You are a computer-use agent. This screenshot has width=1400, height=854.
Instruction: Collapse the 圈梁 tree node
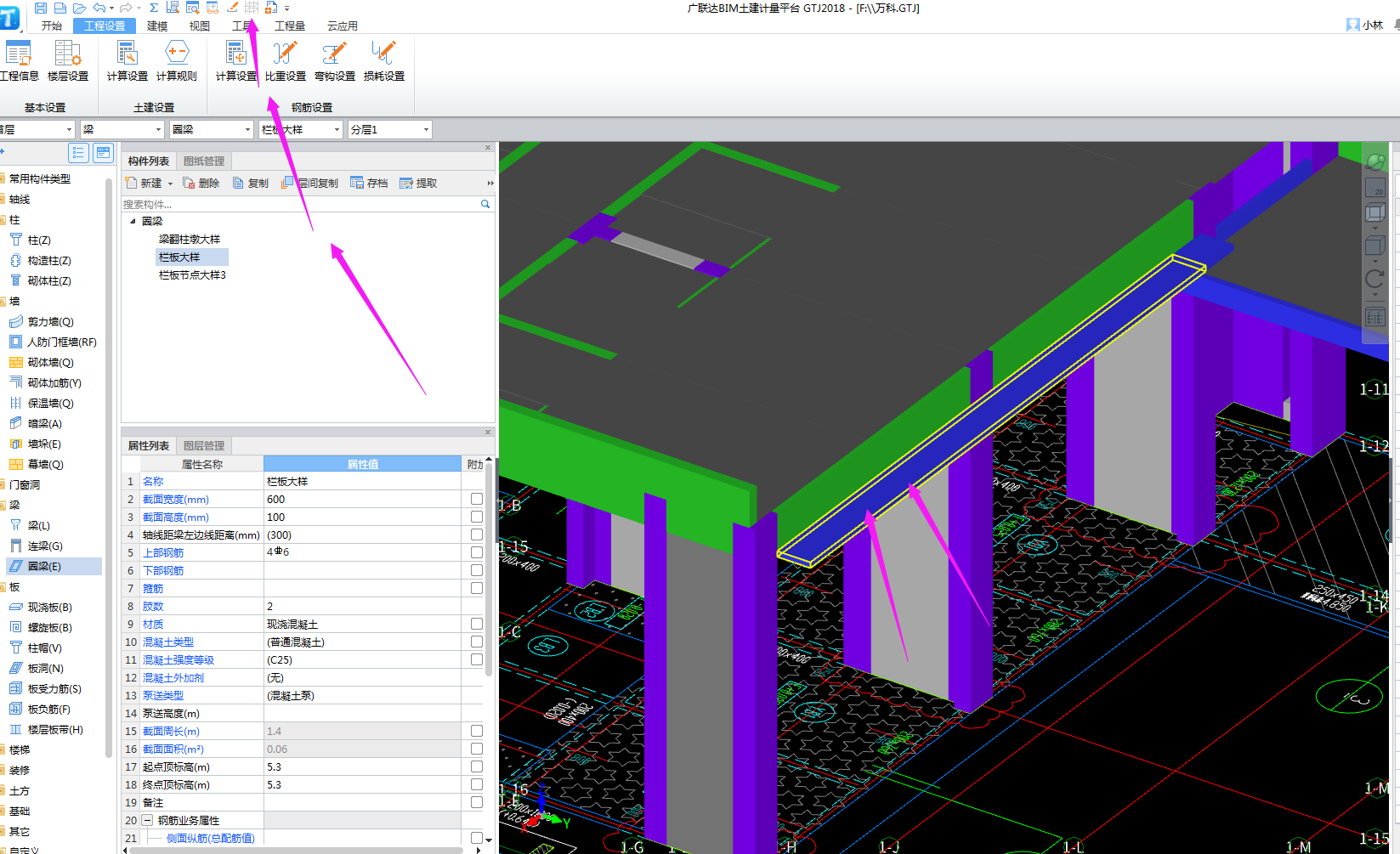(x=133, y=221)
